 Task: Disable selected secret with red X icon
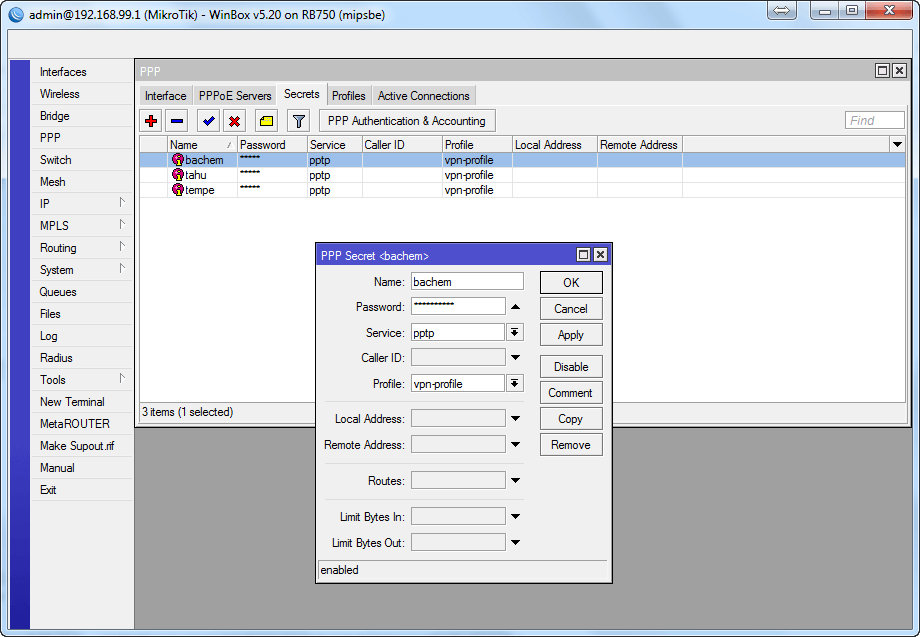point(234,121)
